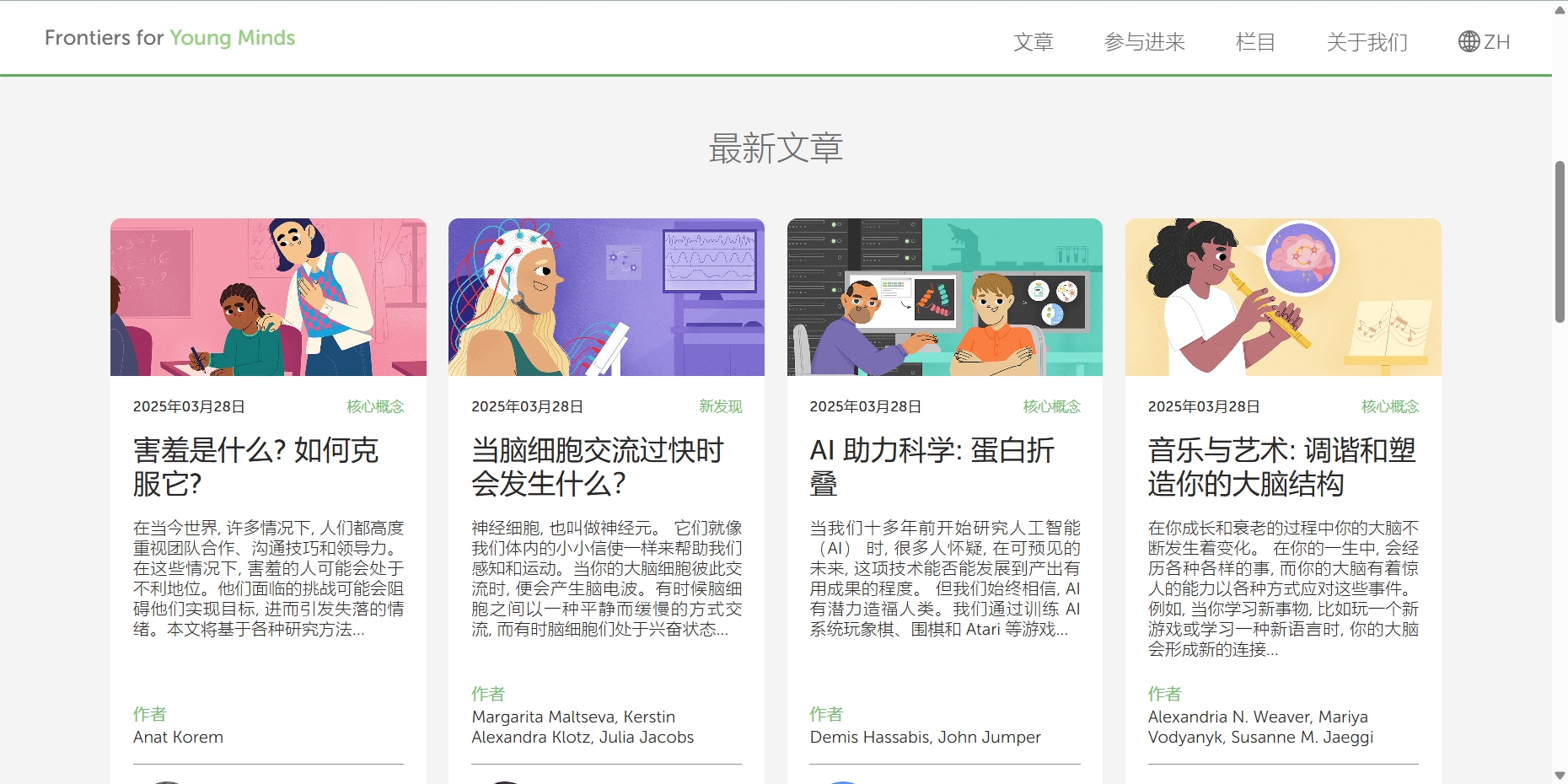Click the scrollbar down arrow
1568x784 pixels.
(1560, 775)
